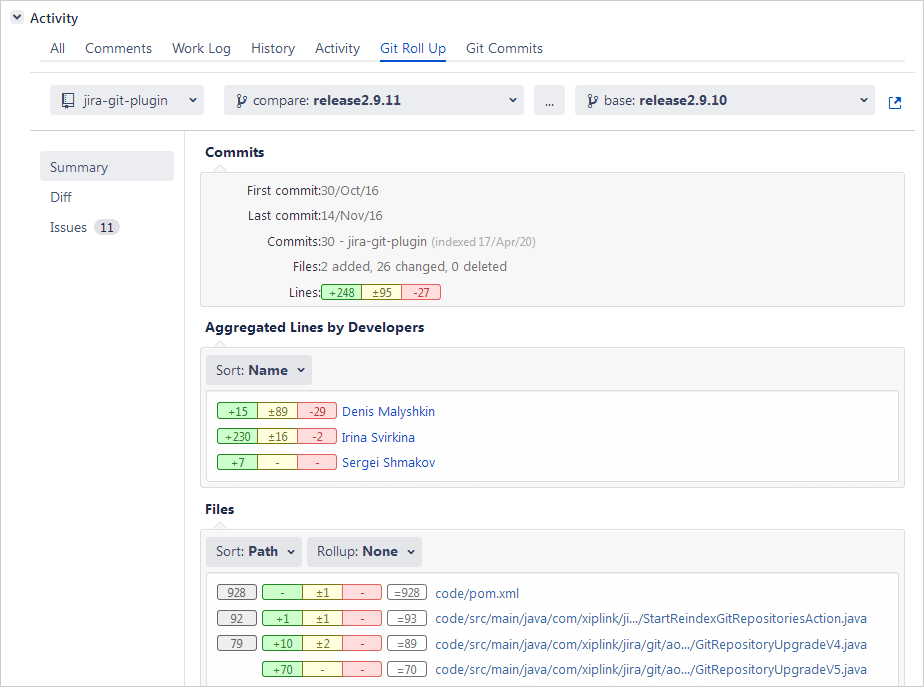Open Issues in the left sidebar
Screen dimensions: 924x687
click(x=69, y=227)
